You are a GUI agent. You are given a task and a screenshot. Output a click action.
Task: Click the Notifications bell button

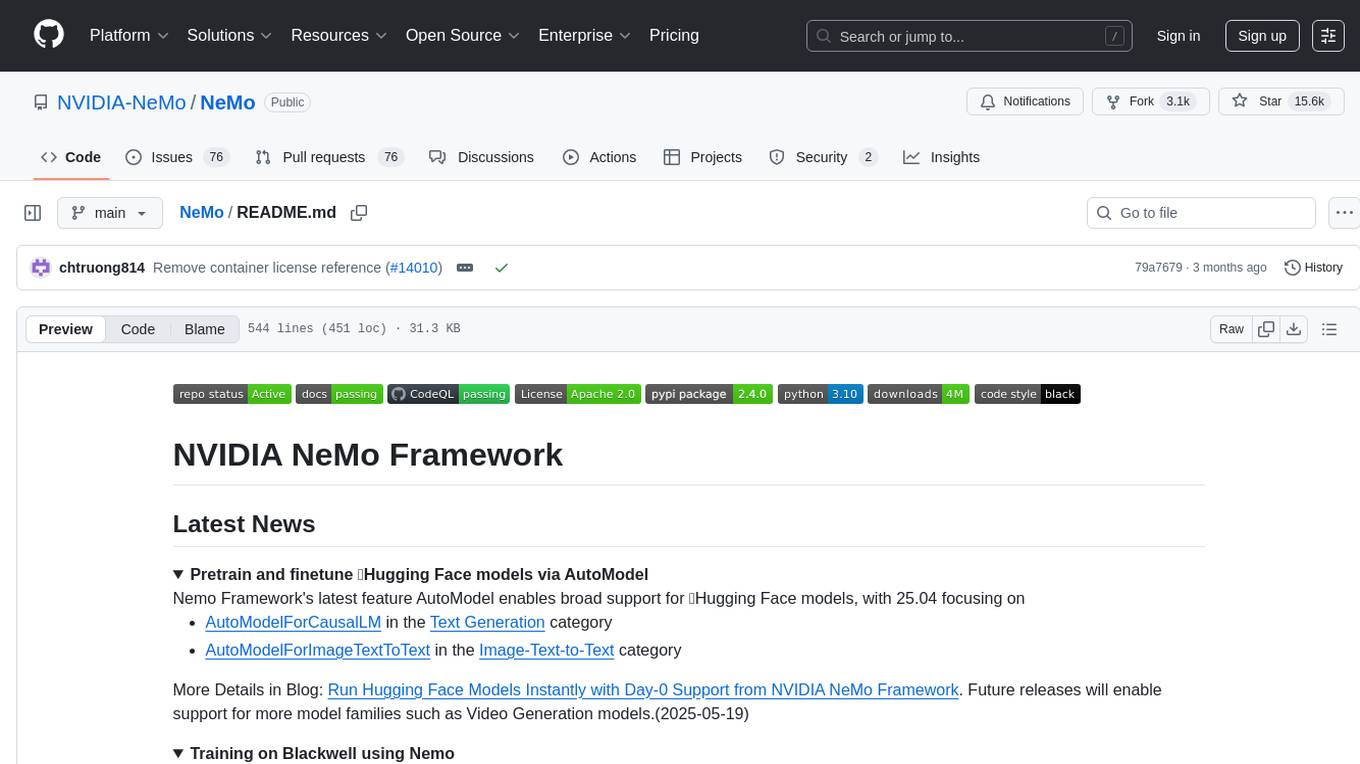[1025, 101]
